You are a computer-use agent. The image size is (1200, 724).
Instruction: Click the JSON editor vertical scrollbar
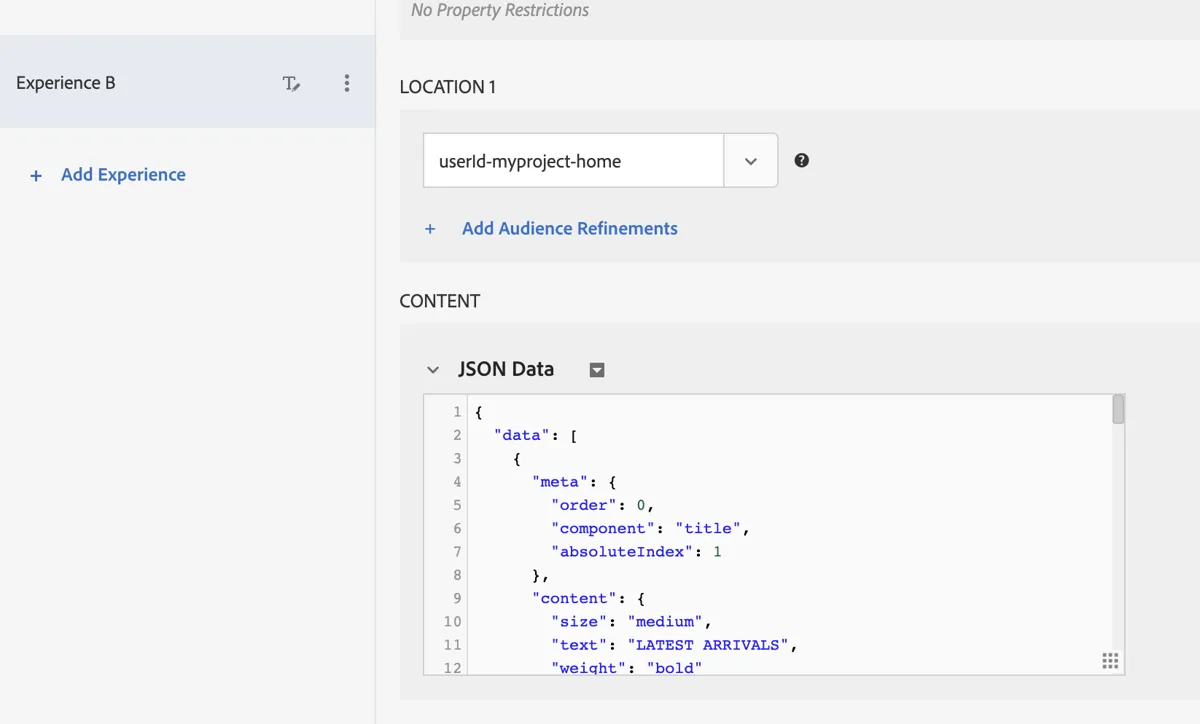1118,410
